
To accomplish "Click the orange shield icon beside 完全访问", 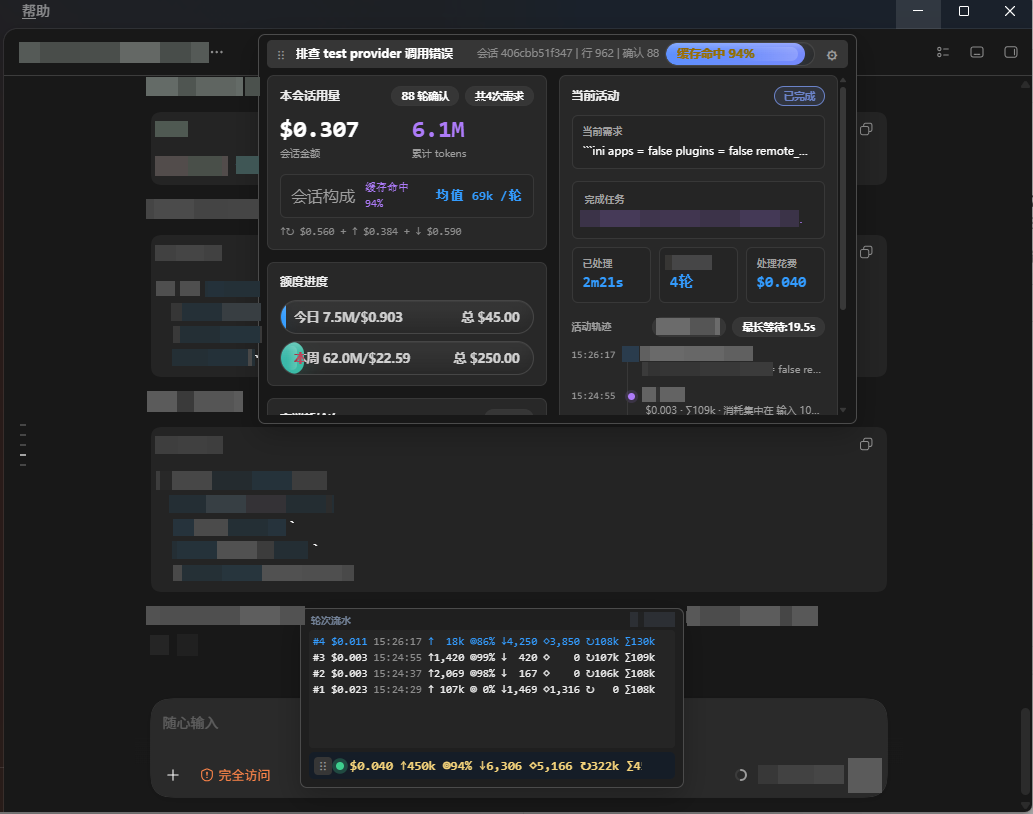I will click(207, 775).
